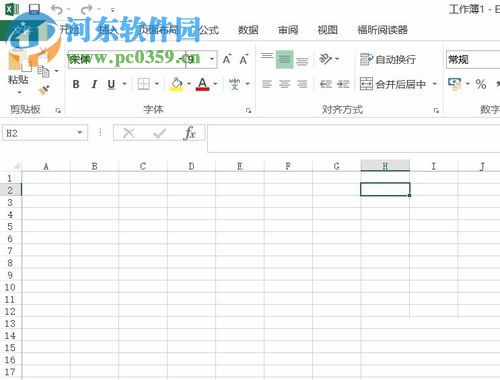
Task: Click the format painter brush icon
Action: (x=44, y=89)
